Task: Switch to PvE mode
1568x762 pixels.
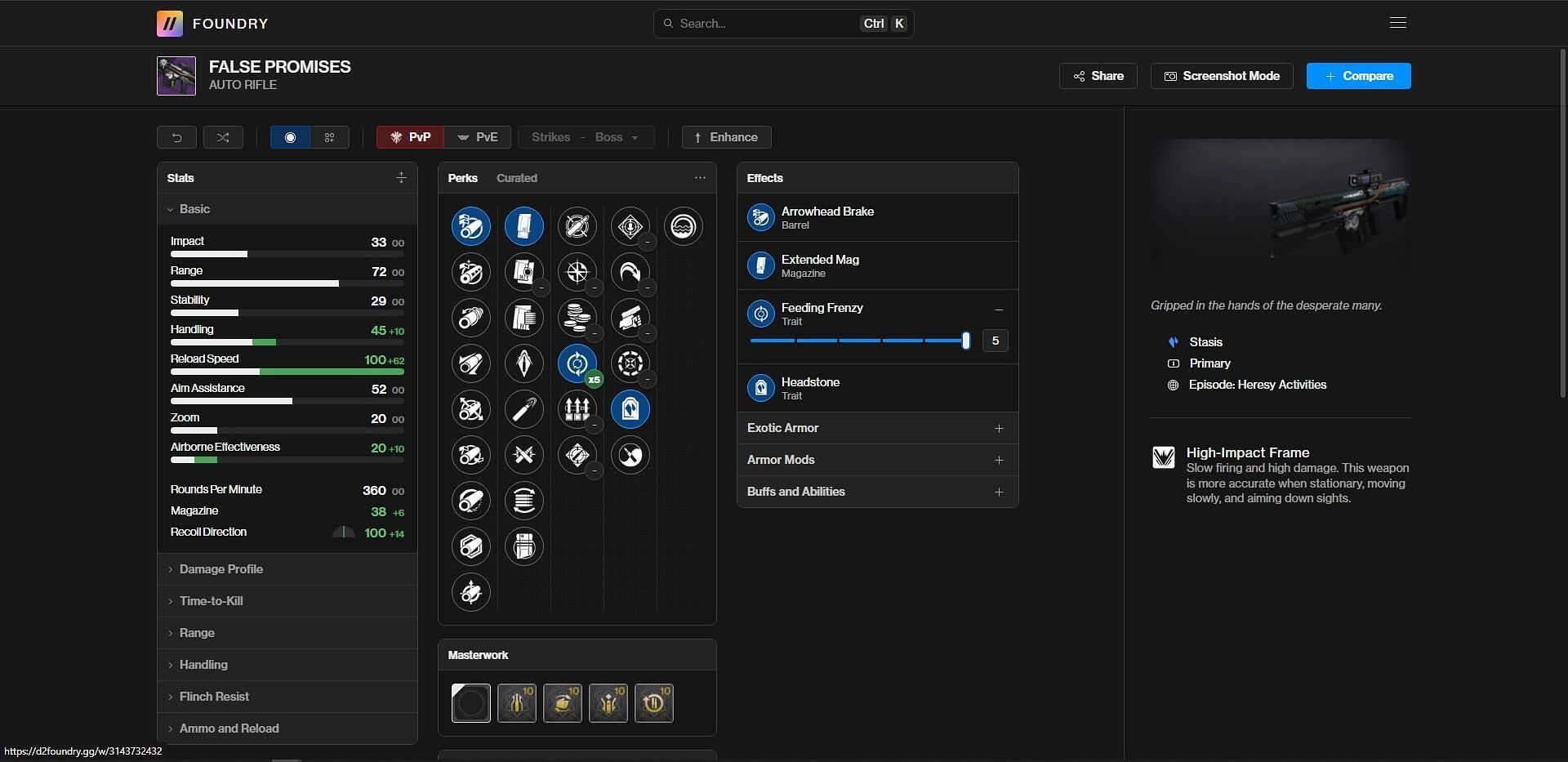Action: [478, 137]
